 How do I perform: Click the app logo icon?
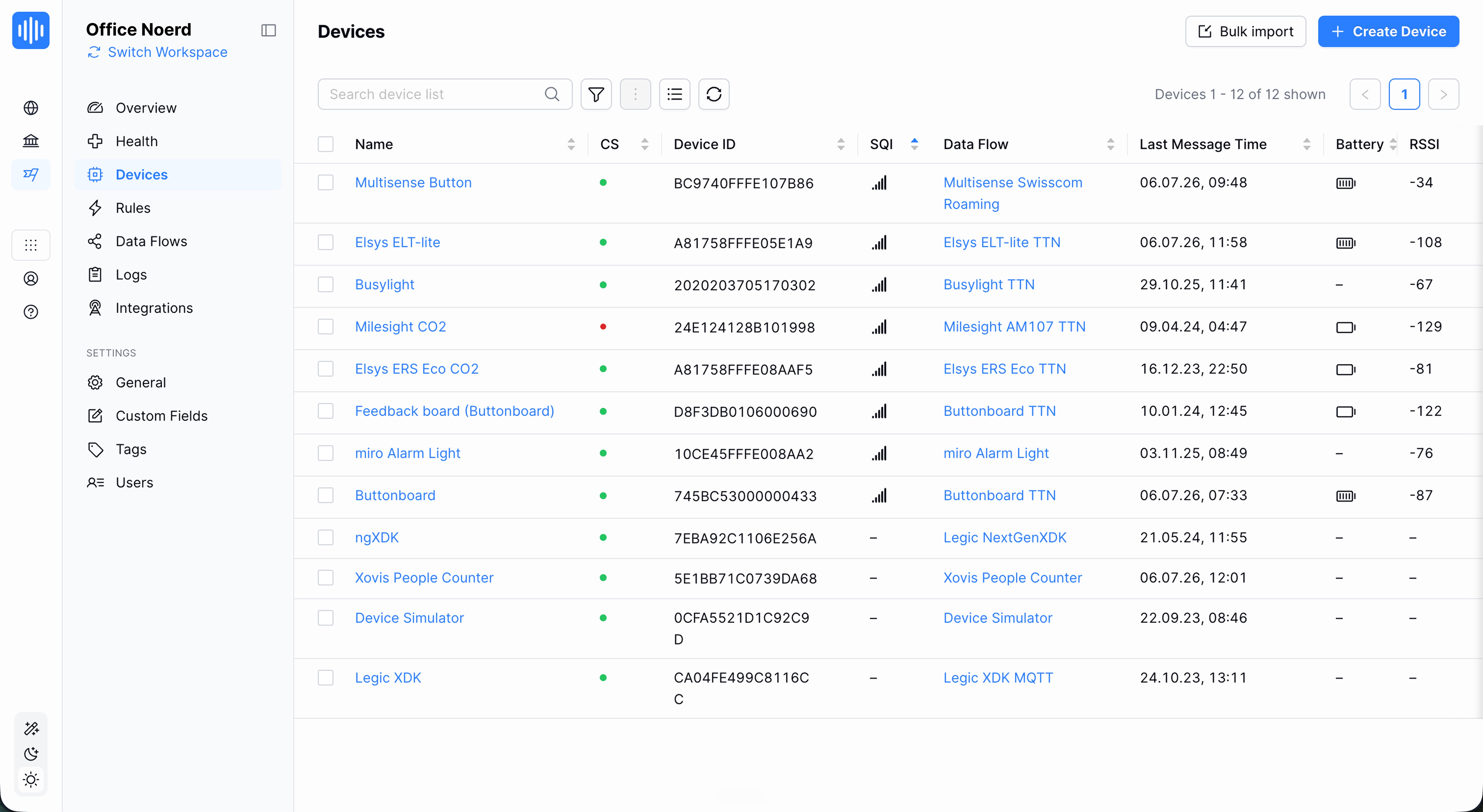tap(30, 30)
